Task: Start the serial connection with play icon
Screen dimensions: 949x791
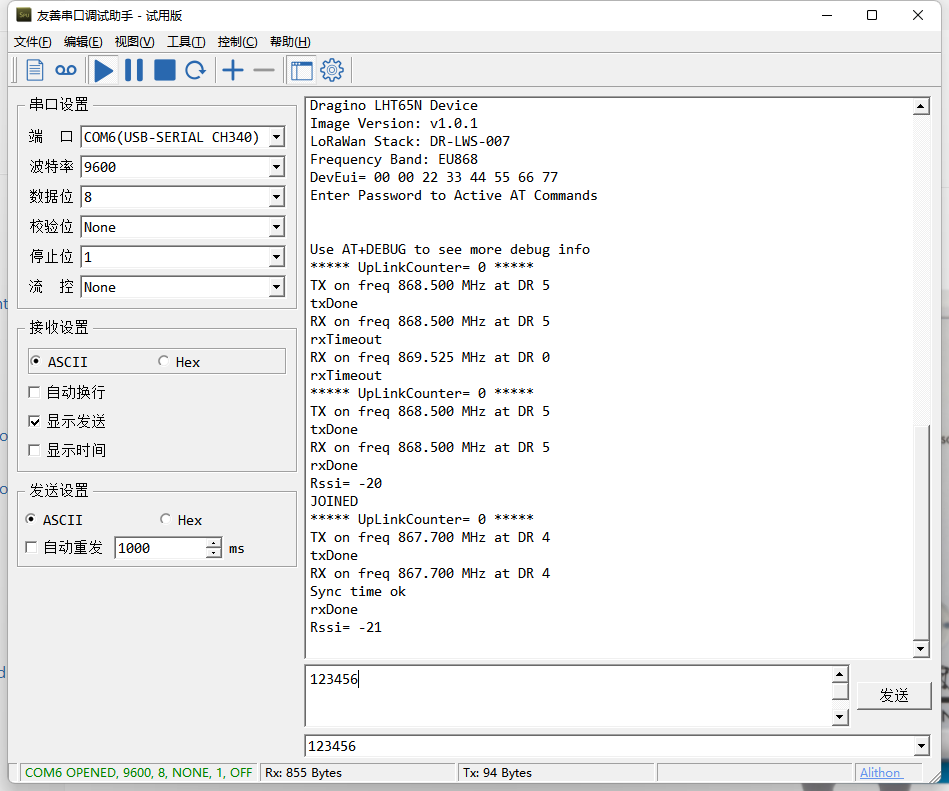Action: 103,70
